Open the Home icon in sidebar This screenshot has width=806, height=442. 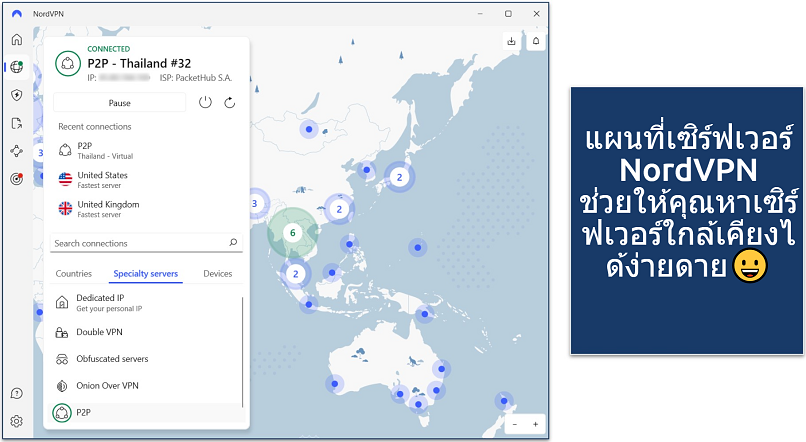16,40
